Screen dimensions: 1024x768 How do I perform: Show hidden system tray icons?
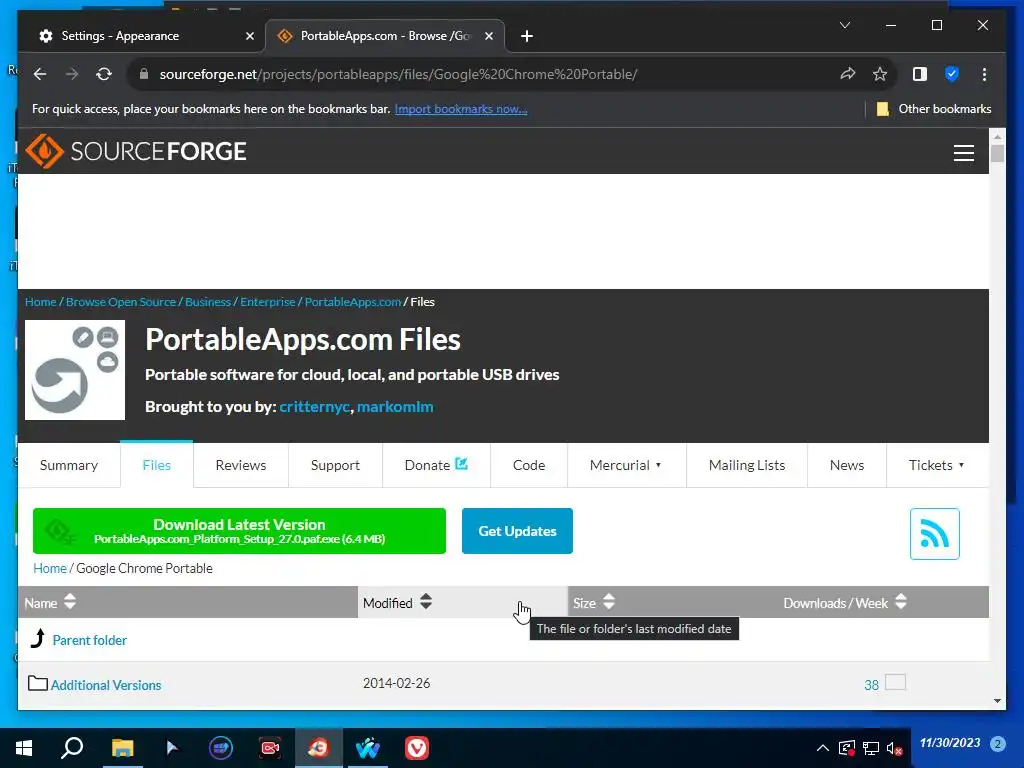pyautogui.click(x=823, y=748)
